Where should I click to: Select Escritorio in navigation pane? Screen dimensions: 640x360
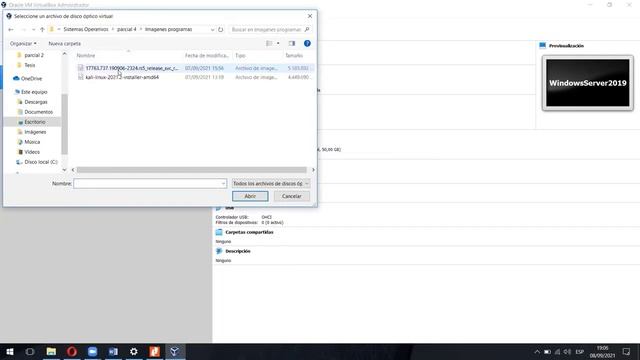(35, 122)
